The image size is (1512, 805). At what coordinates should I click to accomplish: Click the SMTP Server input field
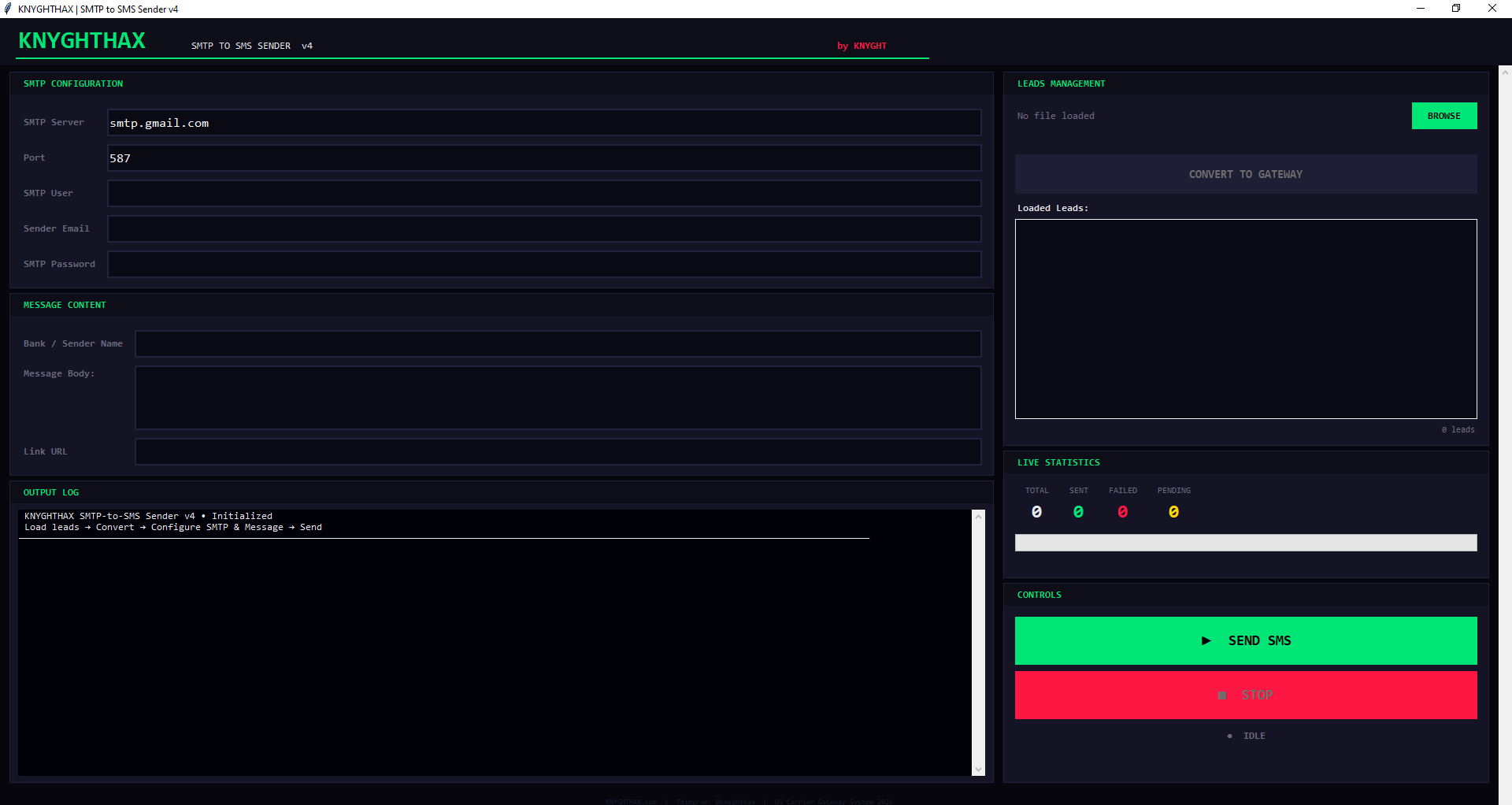544,123
